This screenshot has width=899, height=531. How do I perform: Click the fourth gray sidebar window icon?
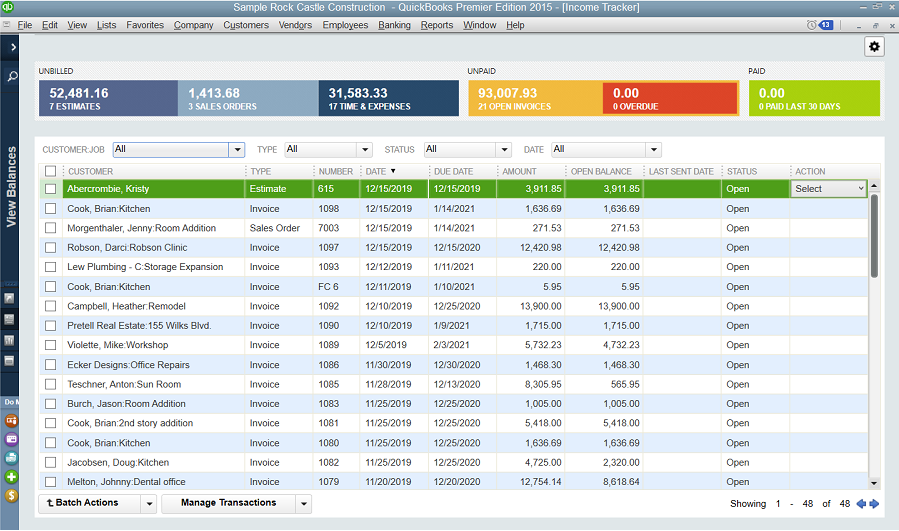(9, 361)
